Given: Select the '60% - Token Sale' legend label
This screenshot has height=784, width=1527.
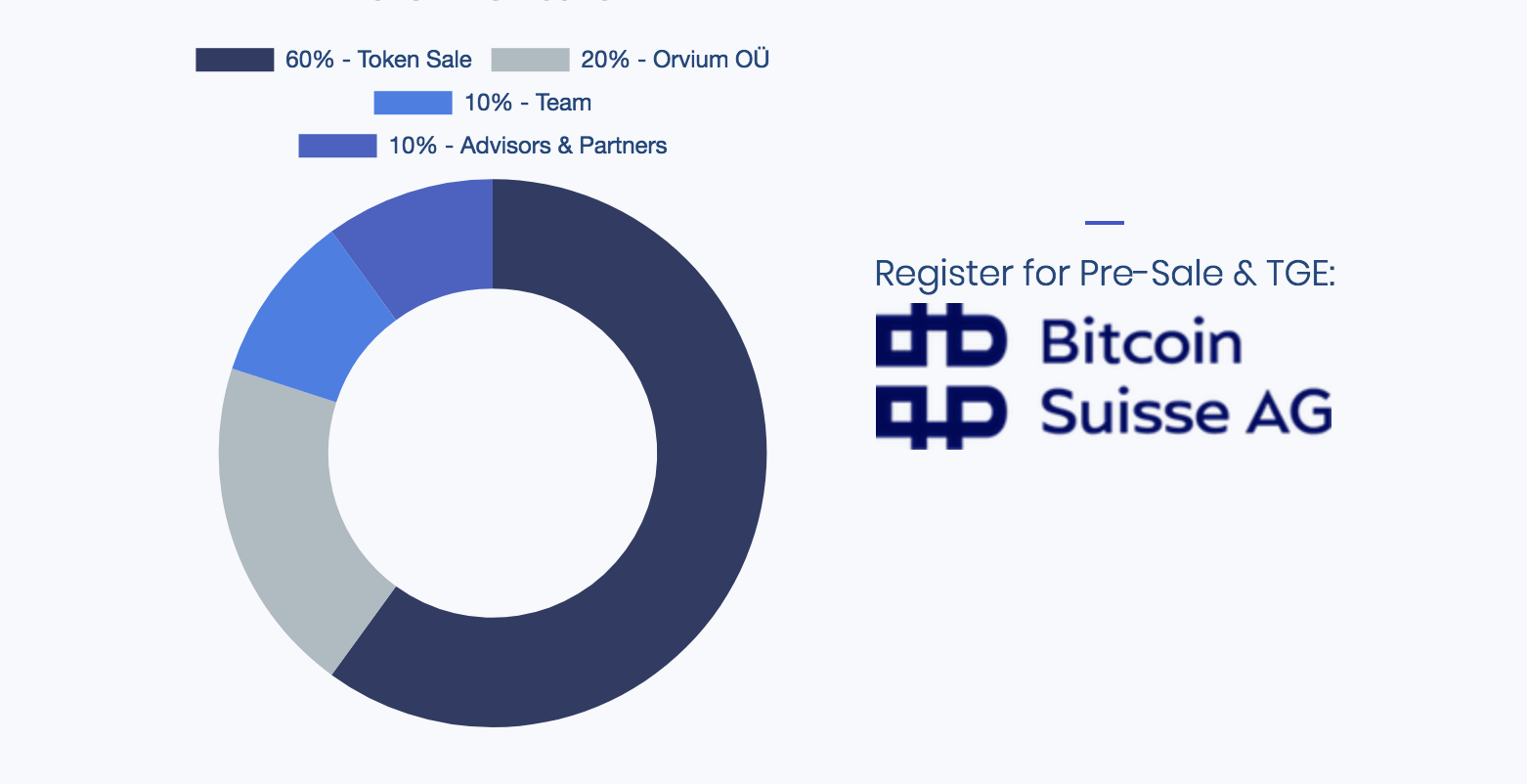Looking at the screenshot, I should (x=378, y=60).
